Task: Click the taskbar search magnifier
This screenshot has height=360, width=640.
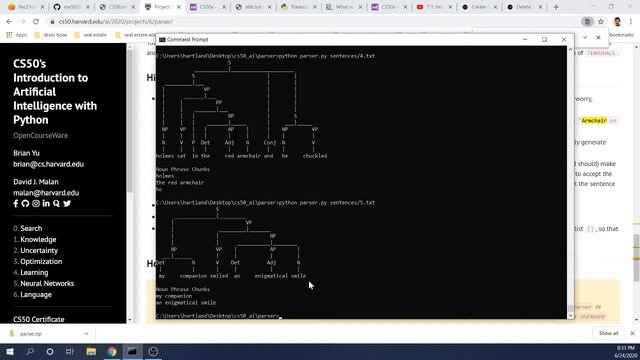Action: (x=30, y=351)
